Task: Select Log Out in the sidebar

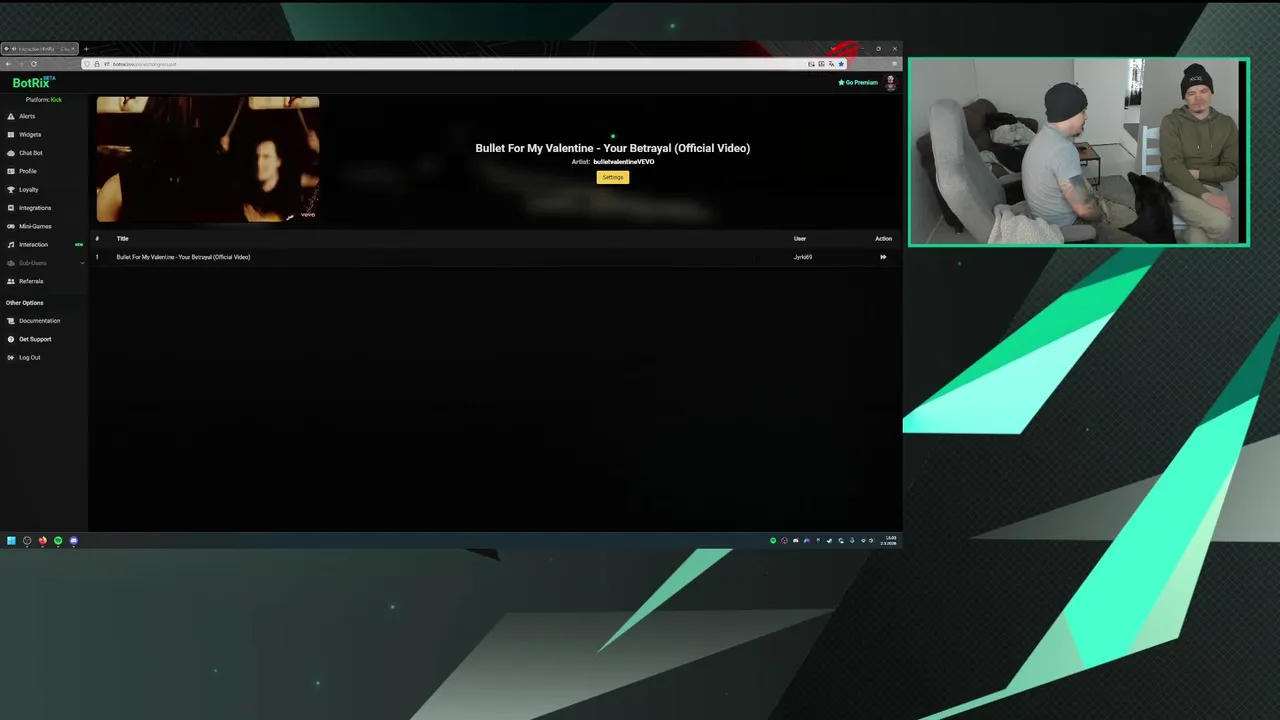Action: (x=30, y=357)
